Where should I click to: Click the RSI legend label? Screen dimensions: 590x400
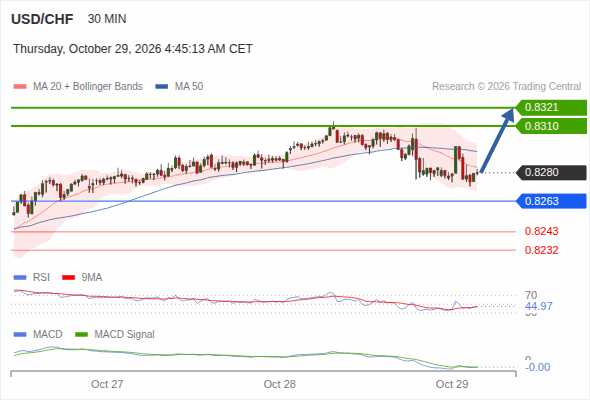41,277
